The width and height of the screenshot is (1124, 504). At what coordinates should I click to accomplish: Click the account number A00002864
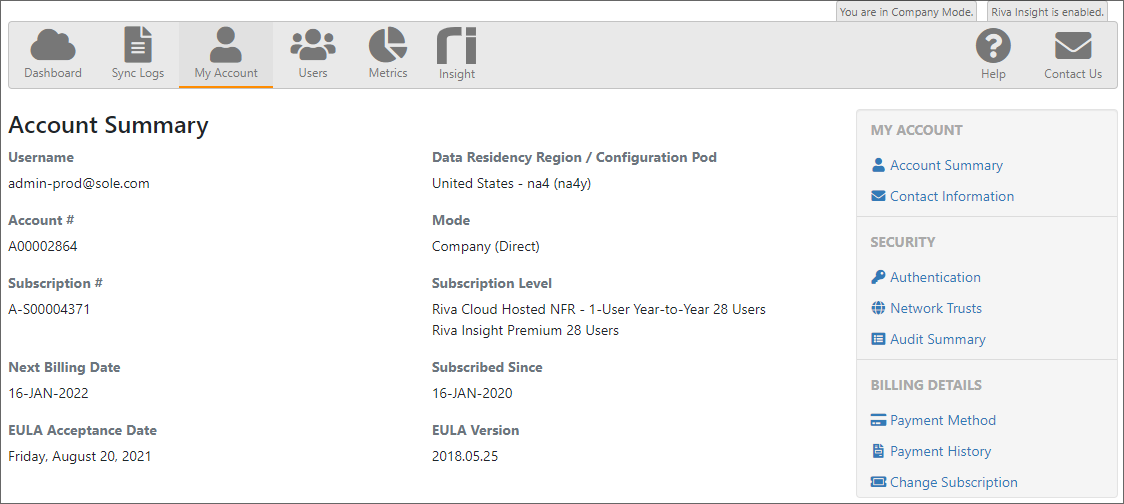point(43,247)
